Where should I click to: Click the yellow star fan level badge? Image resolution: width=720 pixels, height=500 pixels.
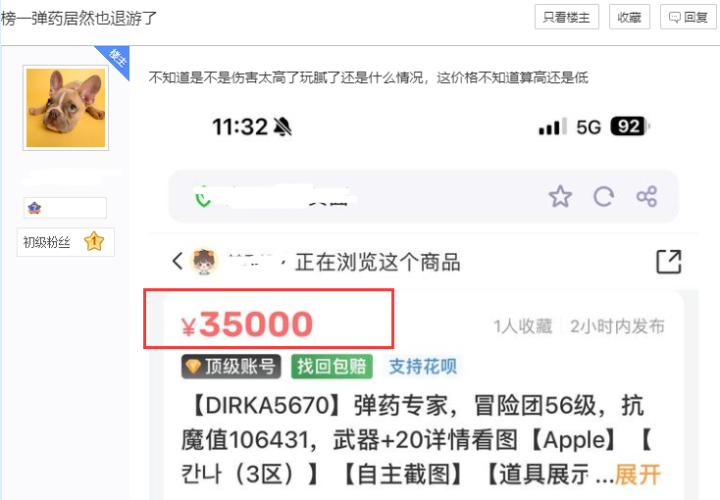click(x=94, y=241)
